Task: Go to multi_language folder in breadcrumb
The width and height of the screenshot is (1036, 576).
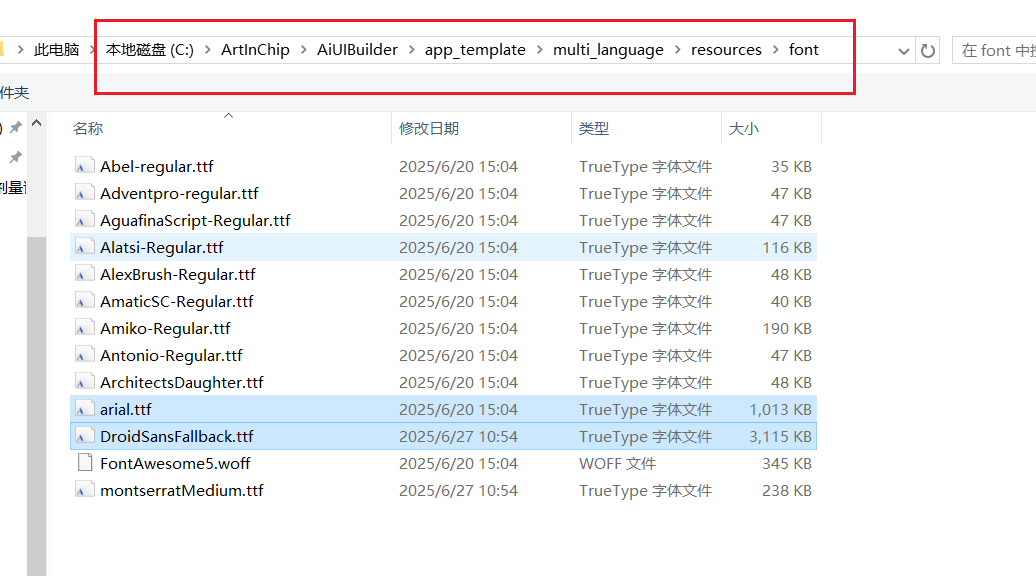Action: [x=608, y=50]
